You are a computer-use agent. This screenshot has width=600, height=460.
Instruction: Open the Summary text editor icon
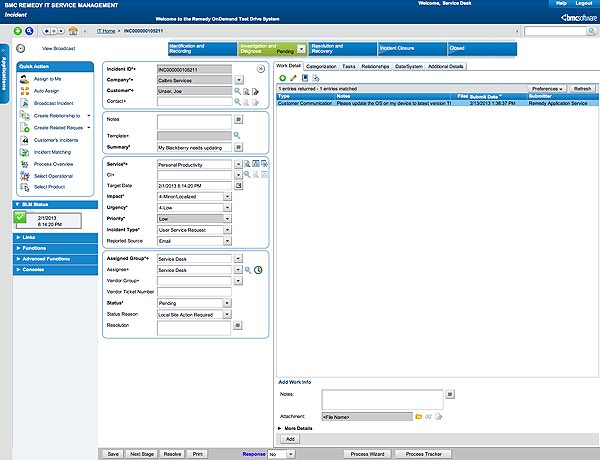pos(238,147)
